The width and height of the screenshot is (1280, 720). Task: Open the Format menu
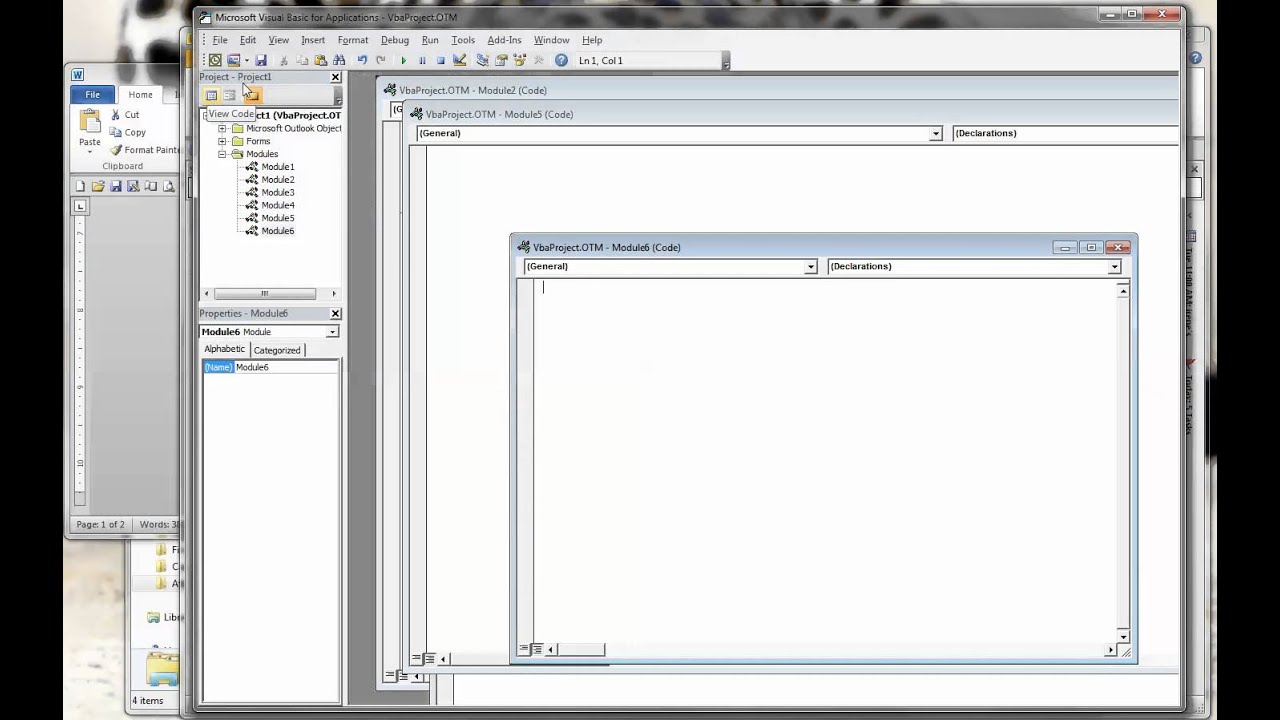353,40
